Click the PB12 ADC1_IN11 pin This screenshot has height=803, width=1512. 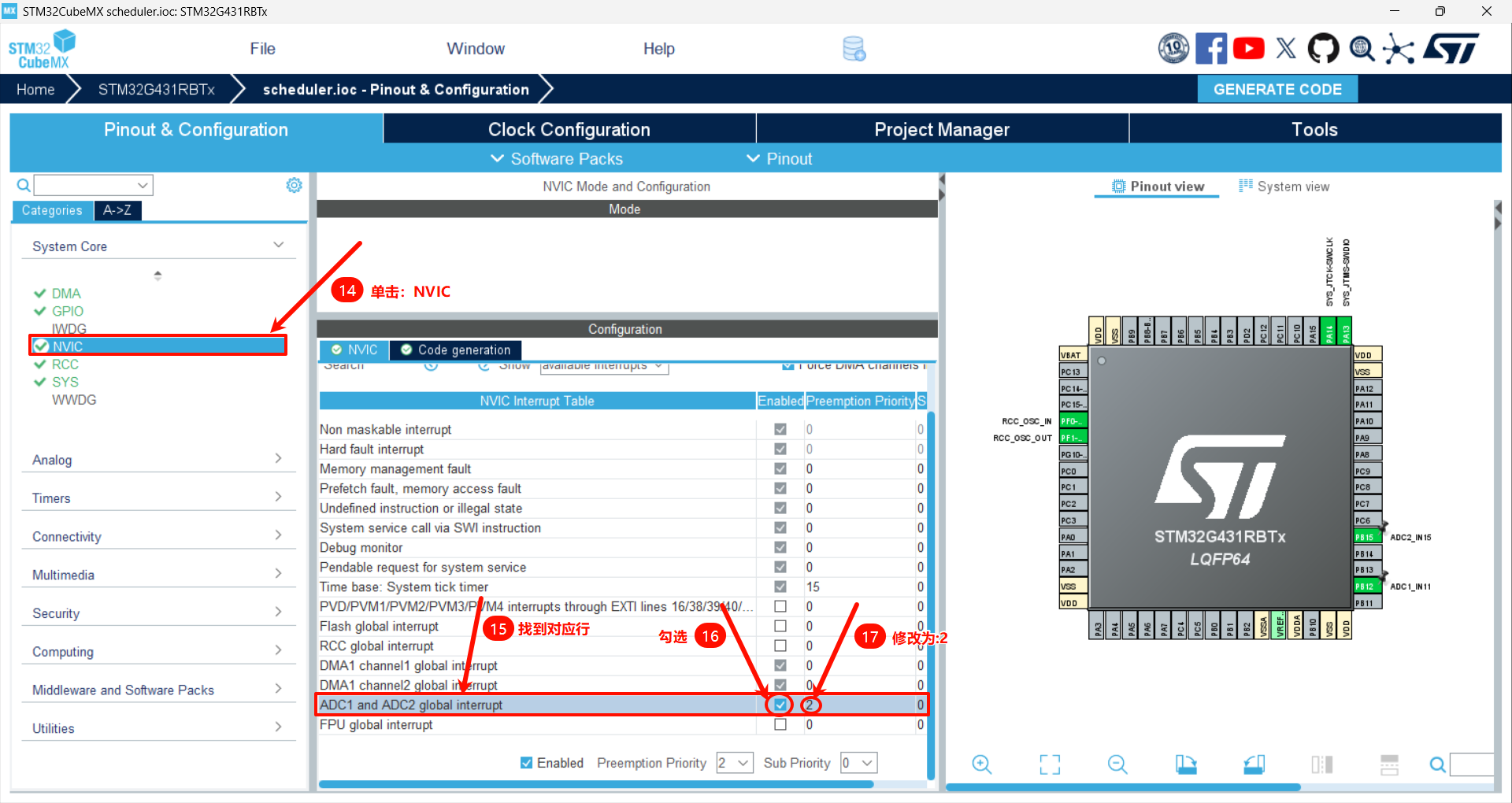pyautogui.click(x=1366, y=587)
